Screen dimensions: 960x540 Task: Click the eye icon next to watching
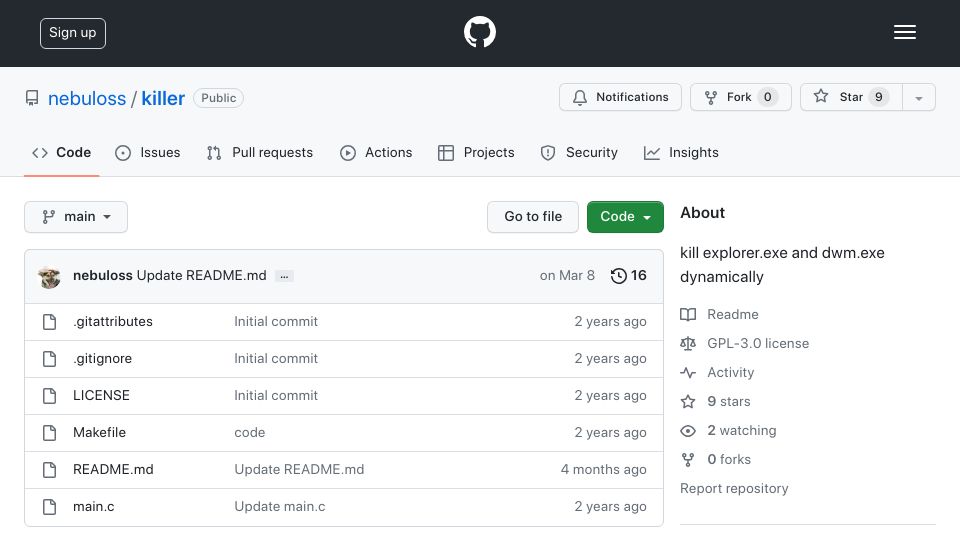688,430
